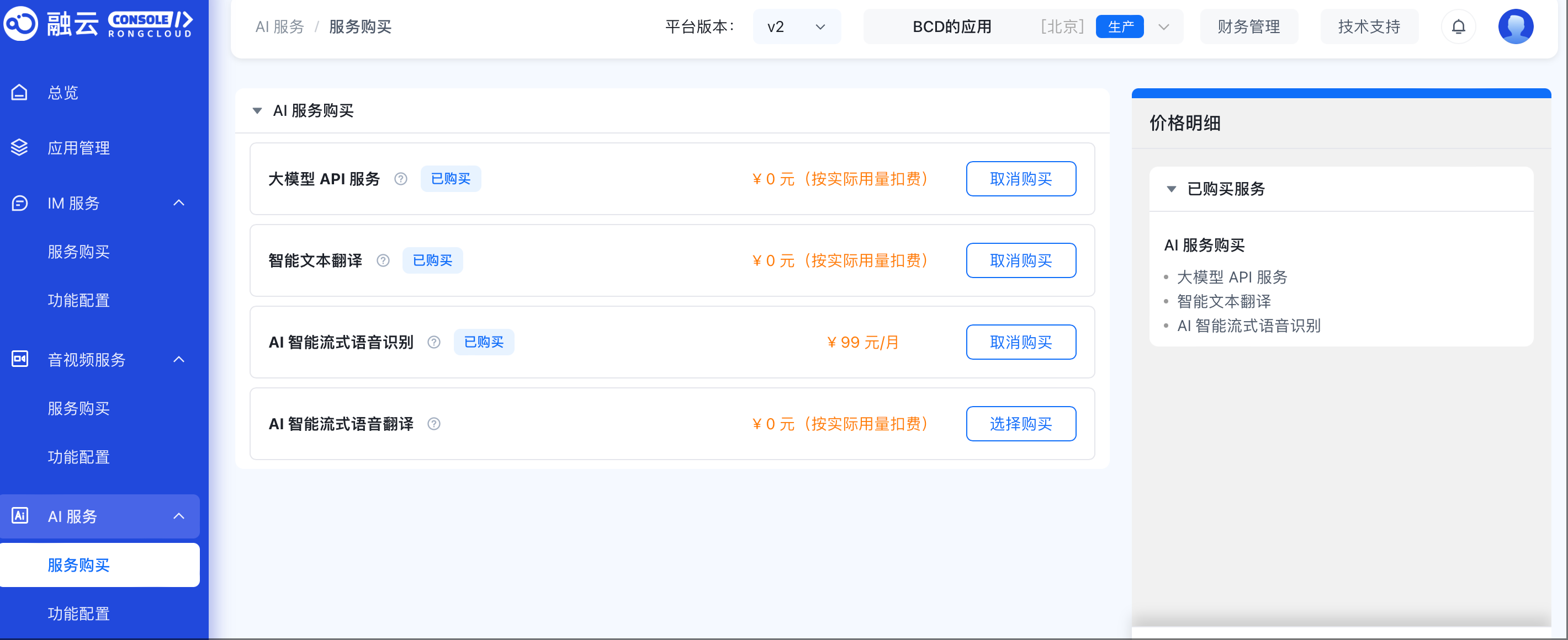This screenshot has width=1568, height=640.
Task: Click the RongCloud console logo
Action: [x=97, y=24]
